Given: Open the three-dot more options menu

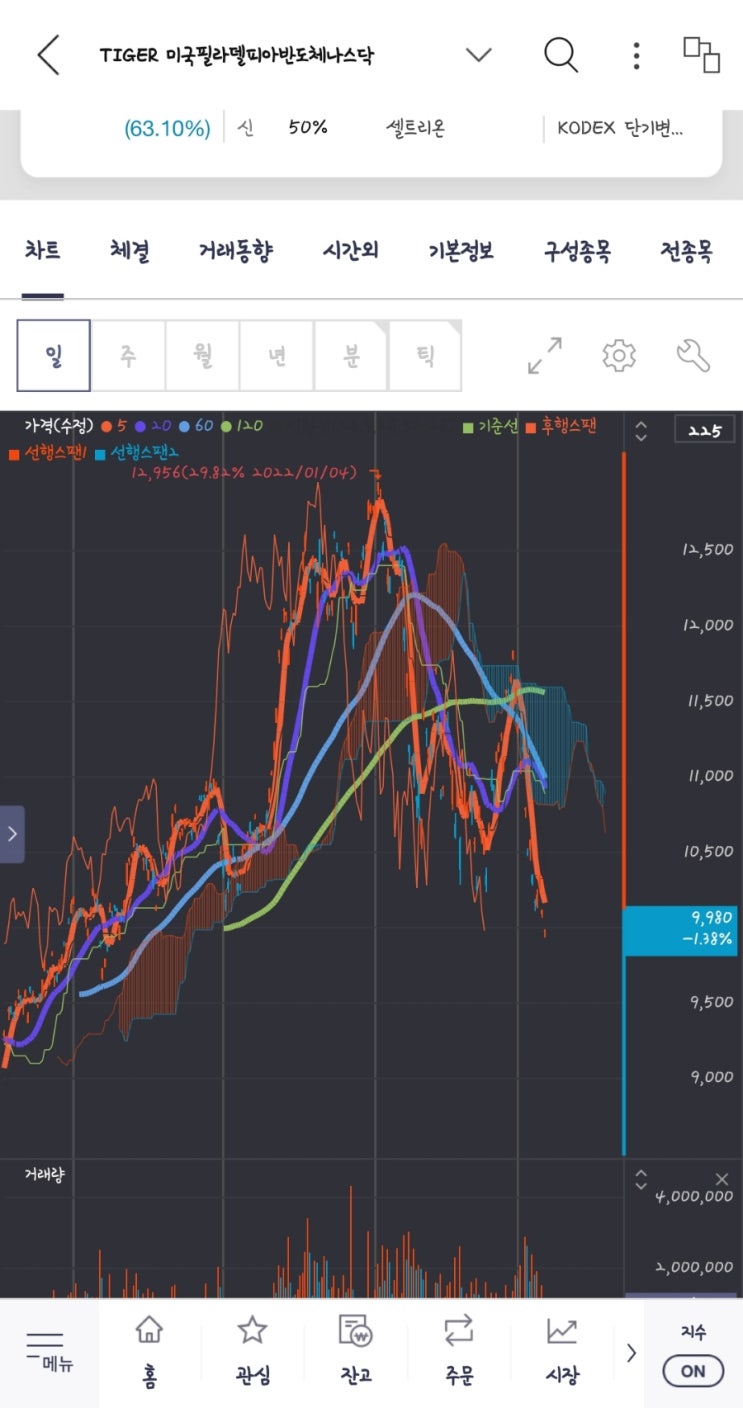Looking at the screenshot, I should point(636,55).
